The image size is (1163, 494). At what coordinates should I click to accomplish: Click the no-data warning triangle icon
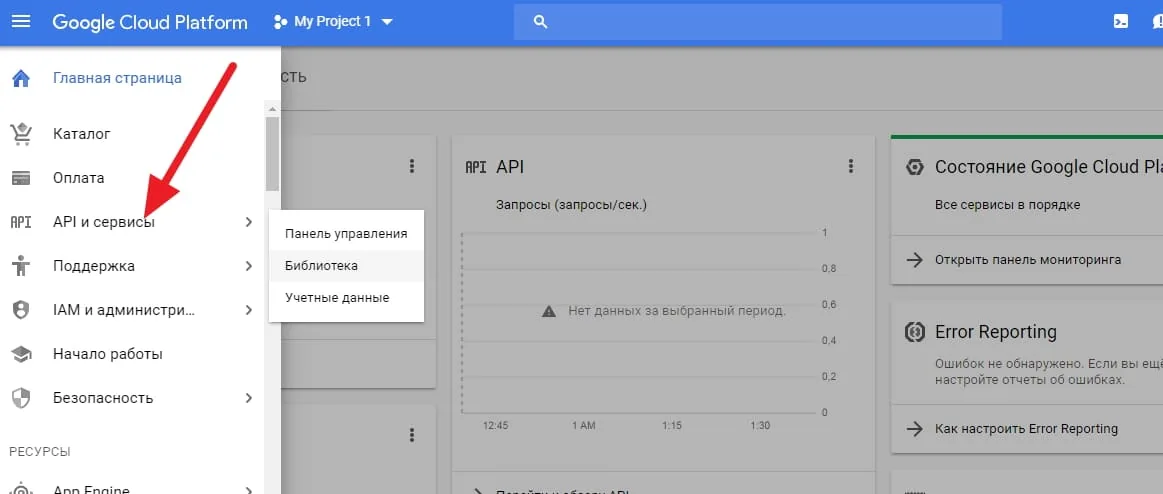click(x=549, y=312)
